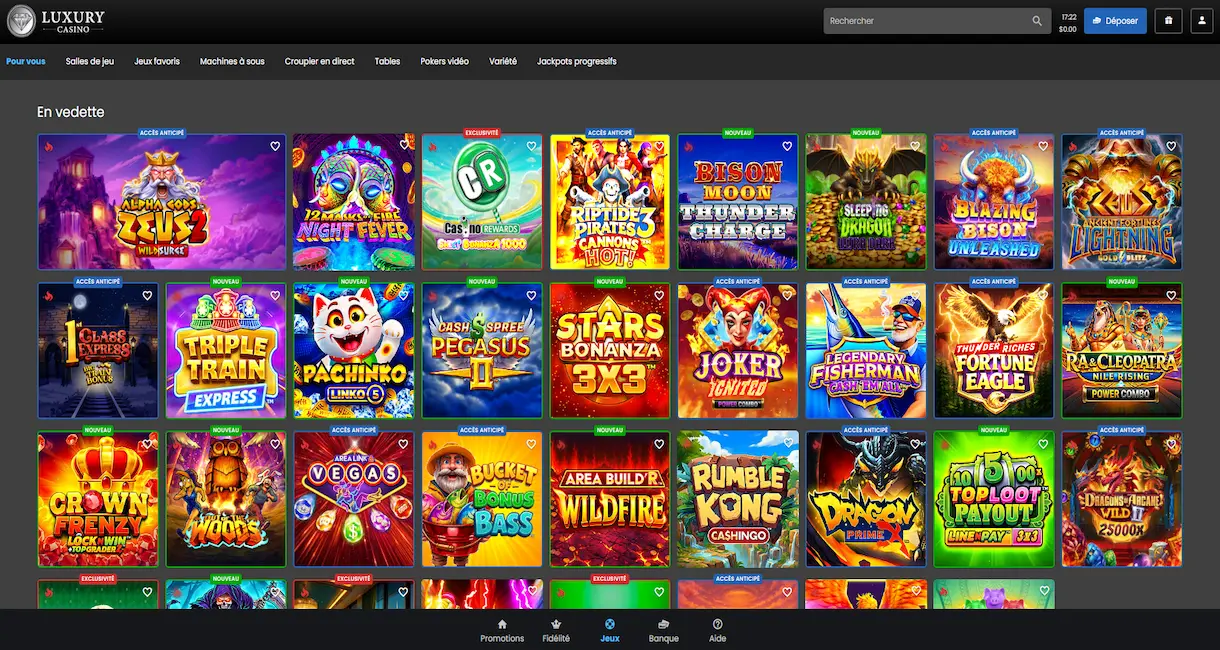
Task: Toggle heart on Bison Moon Thunder Charge
Action: 787,146
